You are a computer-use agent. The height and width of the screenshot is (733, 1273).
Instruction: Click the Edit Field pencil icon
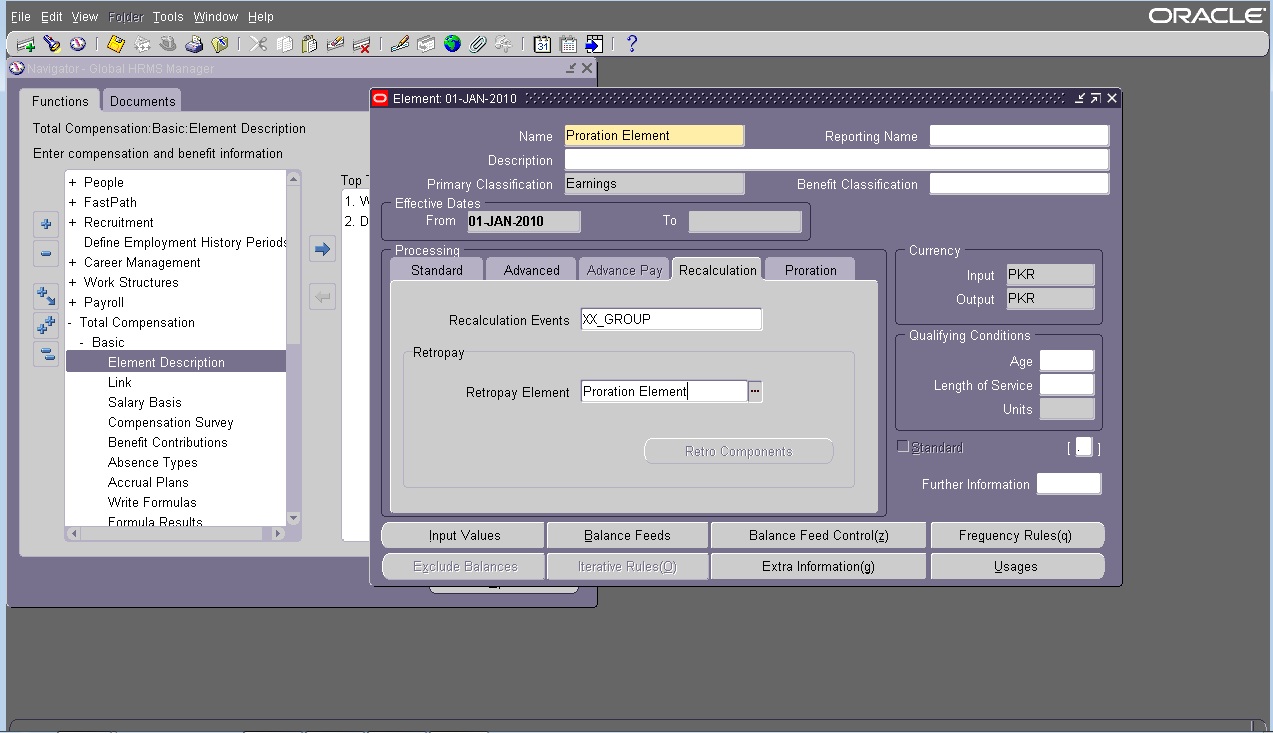click(400, 44)
